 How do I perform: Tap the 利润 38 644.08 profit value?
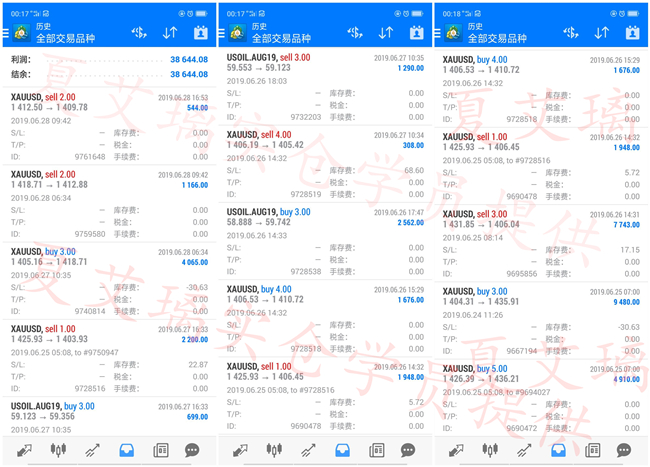tap(189, 60)
